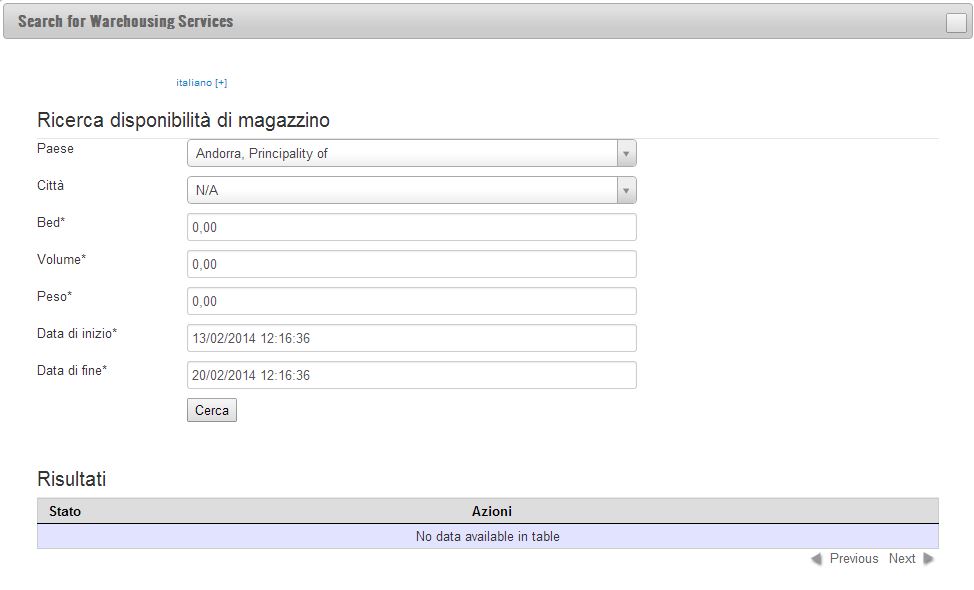Sort by the Azioni column header
Image resolution: width=974 pixels, height=590 pixels.
(x=492, y=511)
